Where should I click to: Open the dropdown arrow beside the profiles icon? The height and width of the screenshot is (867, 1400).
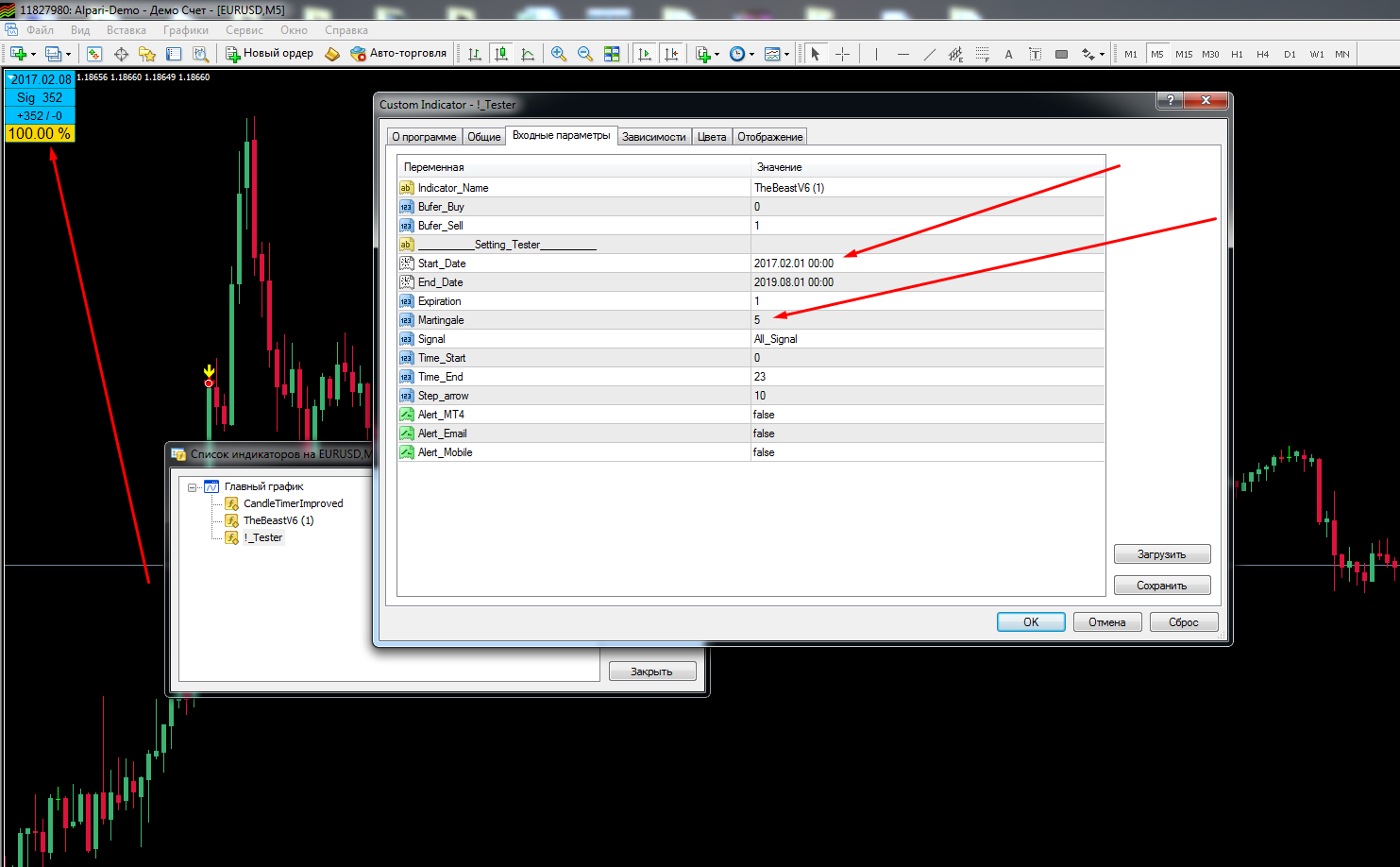(68, 54)
